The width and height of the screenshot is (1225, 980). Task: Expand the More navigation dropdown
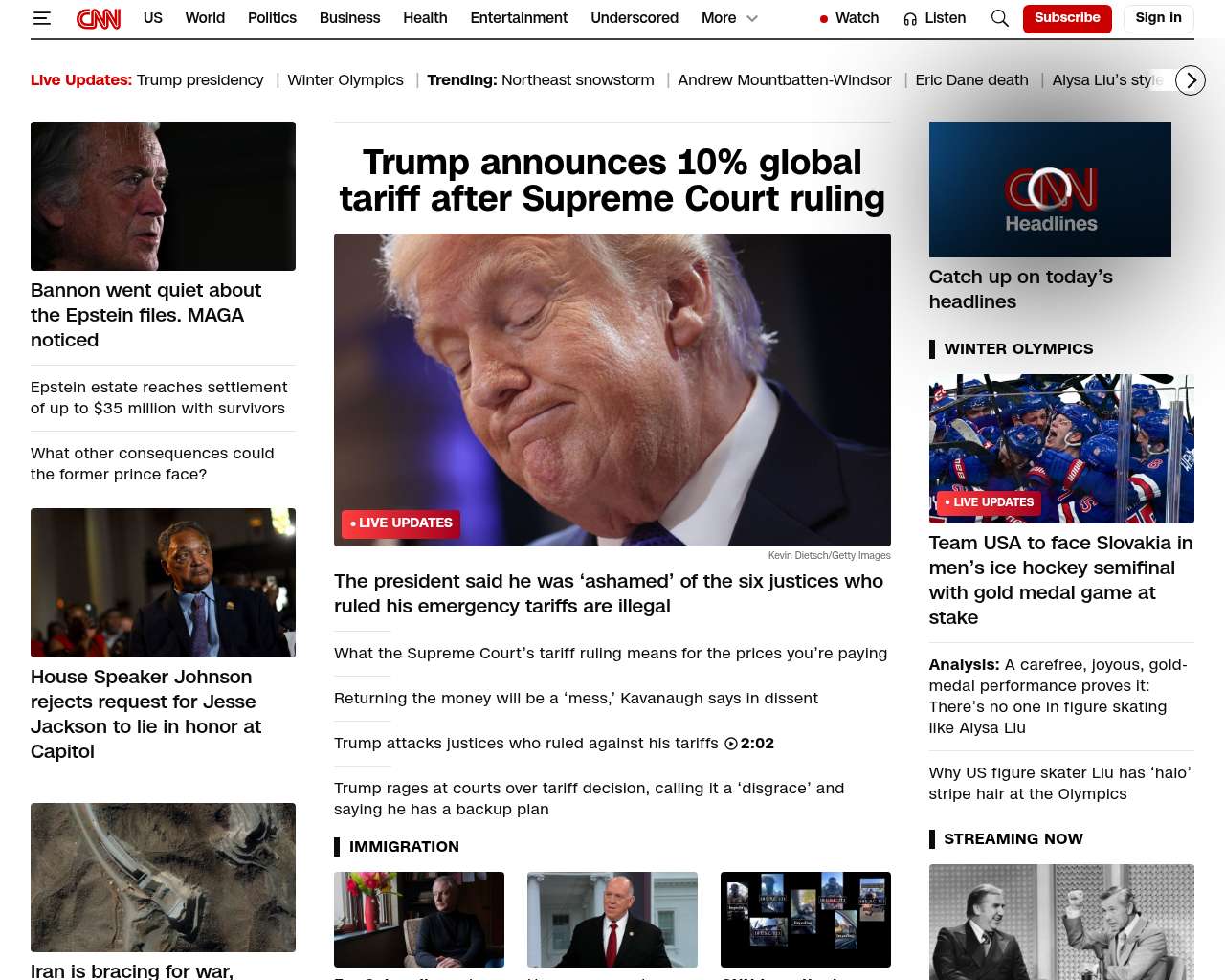point(729,18)
